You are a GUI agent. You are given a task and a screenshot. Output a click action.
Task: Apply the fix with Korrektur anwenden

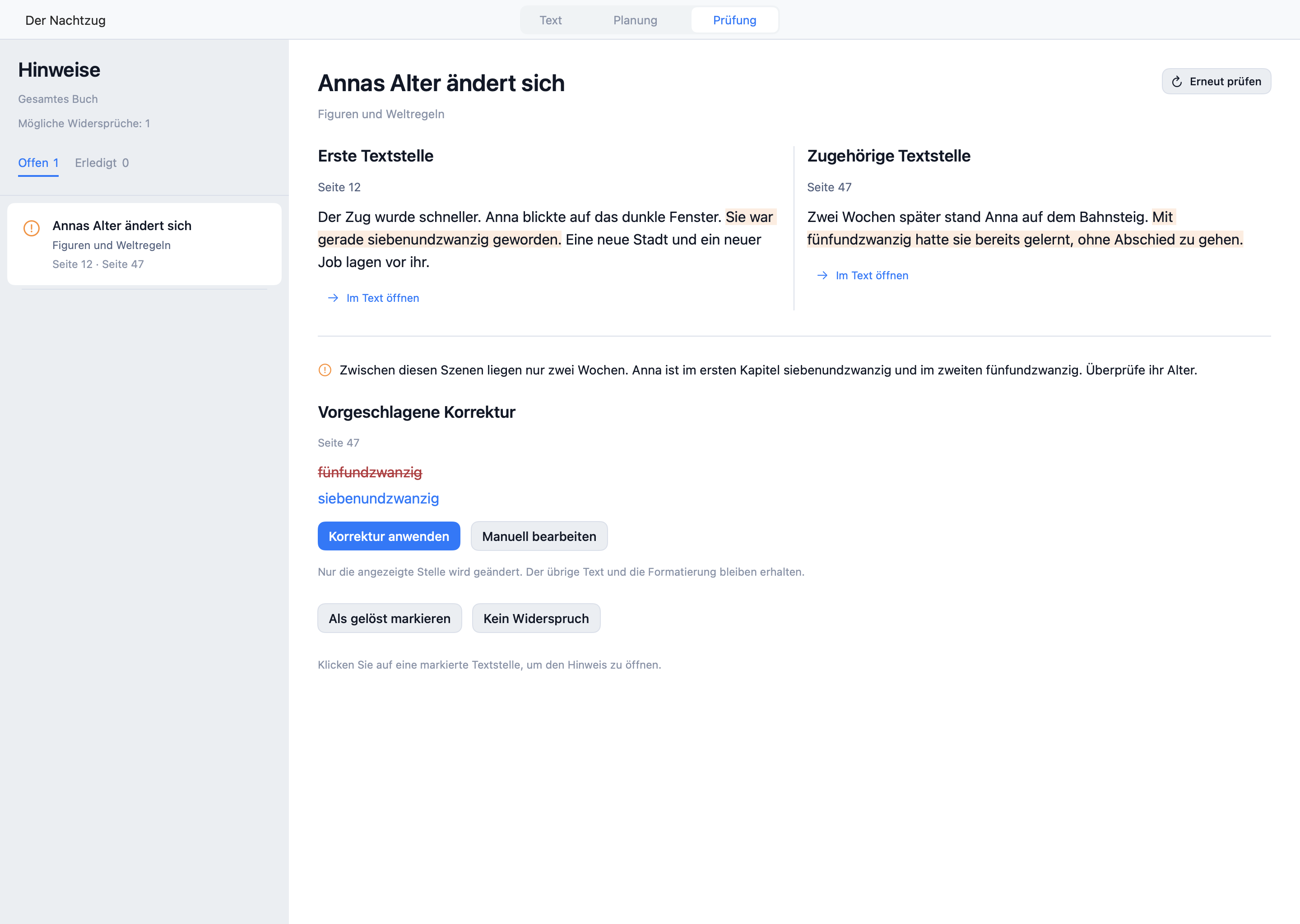[389, 536]
